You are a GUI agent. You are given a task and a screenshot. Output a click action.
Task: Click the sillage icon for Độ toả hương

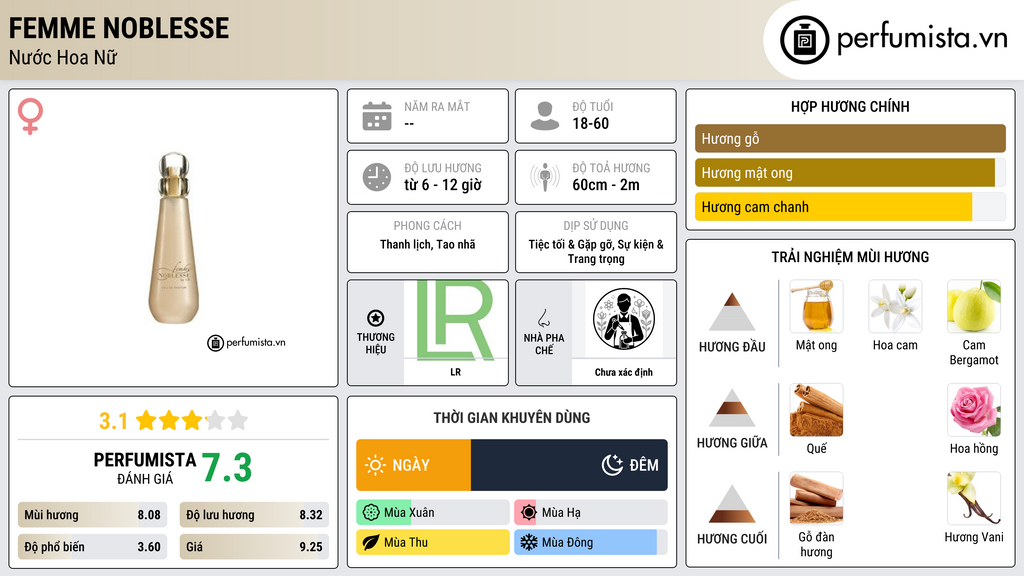[x=545, y=177]
